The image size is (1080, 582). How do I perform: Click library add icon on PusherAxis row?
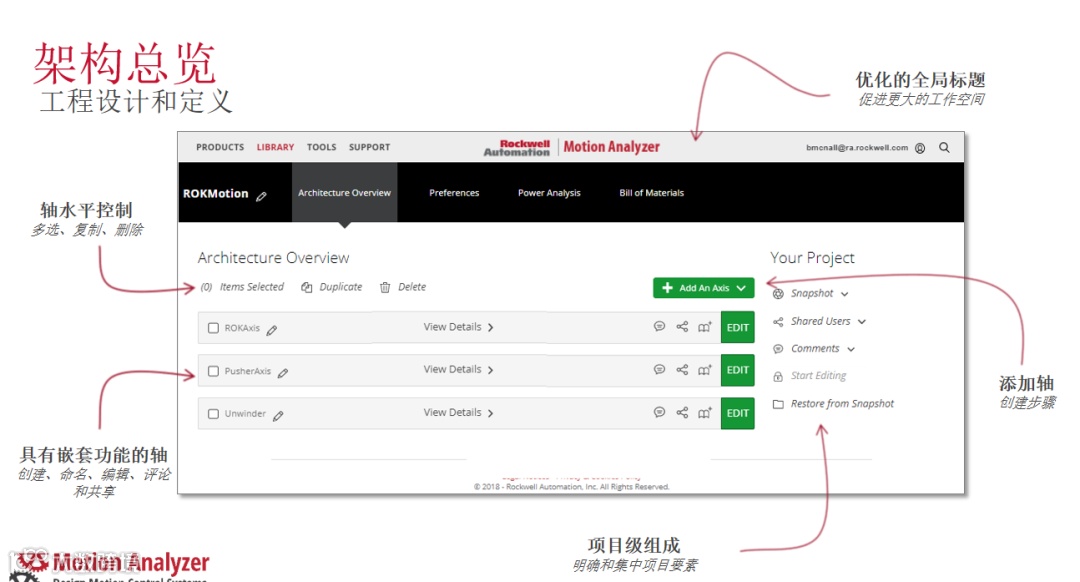click(705, 370)
